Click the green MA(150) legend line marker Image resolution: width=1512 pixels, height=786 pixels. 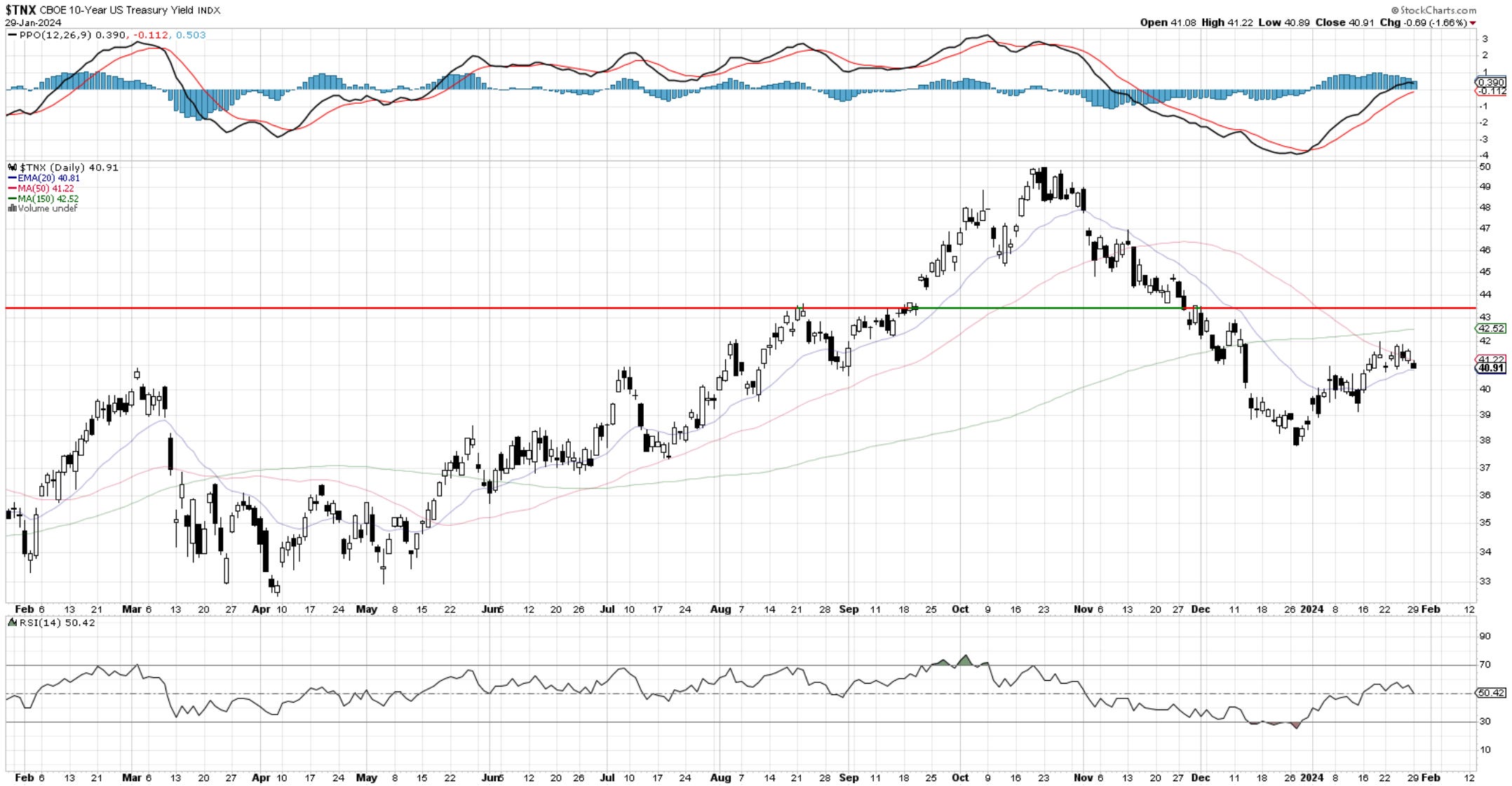click(12, 198)
